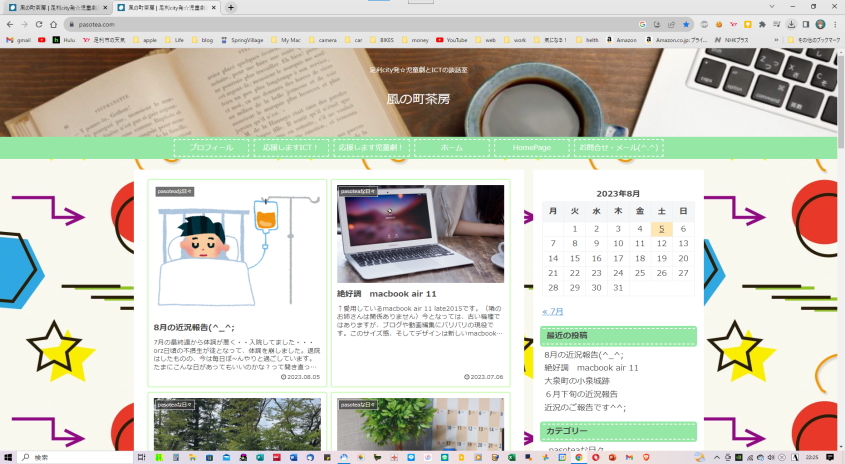Open recent post 大泉町の小泉城跡
Viewport: 845px width, 464px height.
pyautogui.click(x=577, y=381)
